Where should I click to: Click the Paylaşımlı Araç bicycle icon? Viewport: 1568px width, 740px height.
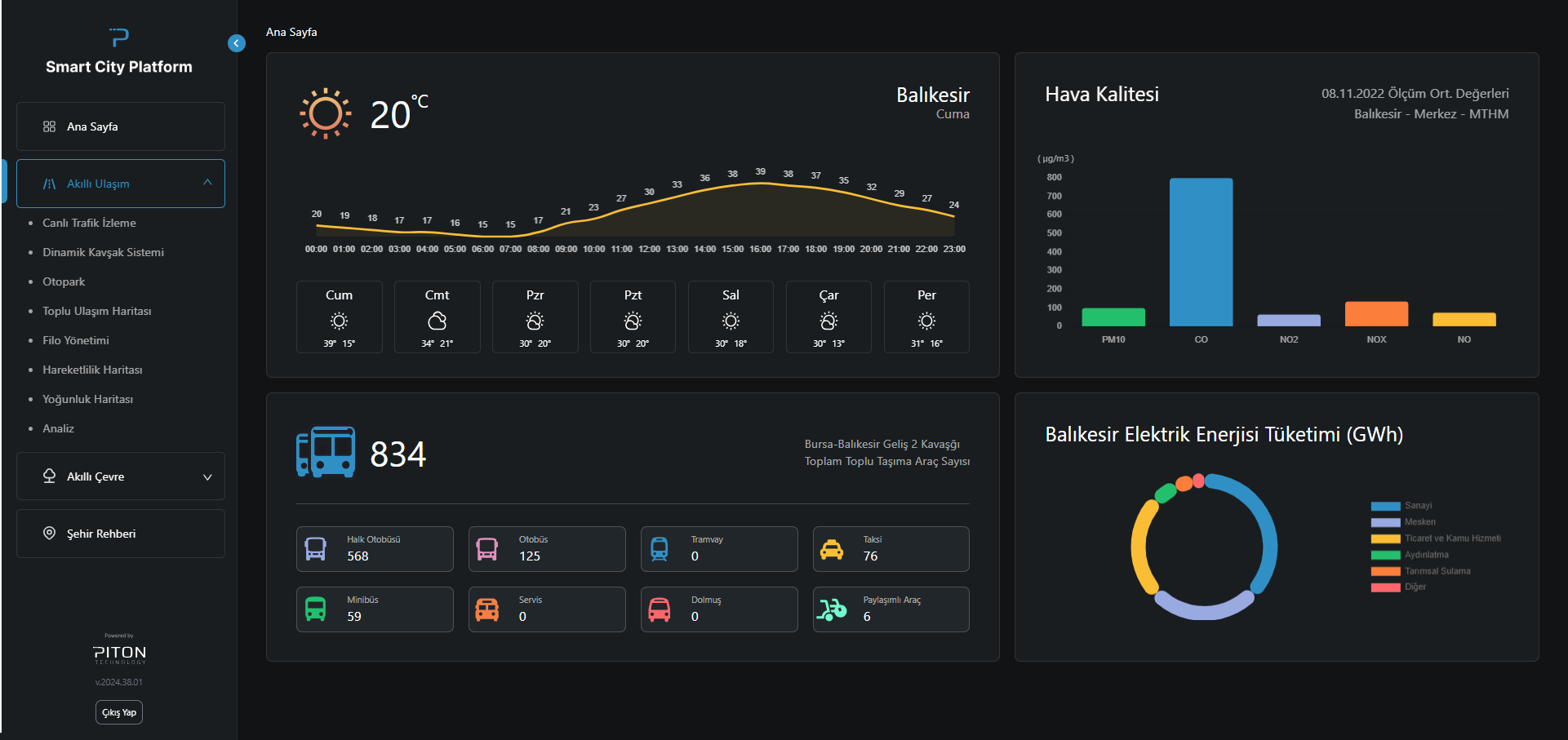[832, 609]
